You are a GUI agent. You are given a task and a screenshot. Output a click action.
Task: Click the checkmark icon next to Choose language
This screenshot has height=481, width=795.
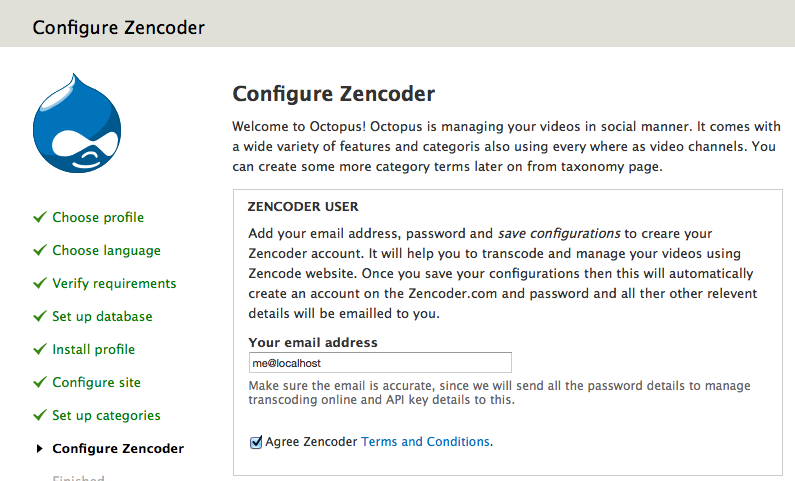coord(40,250)
